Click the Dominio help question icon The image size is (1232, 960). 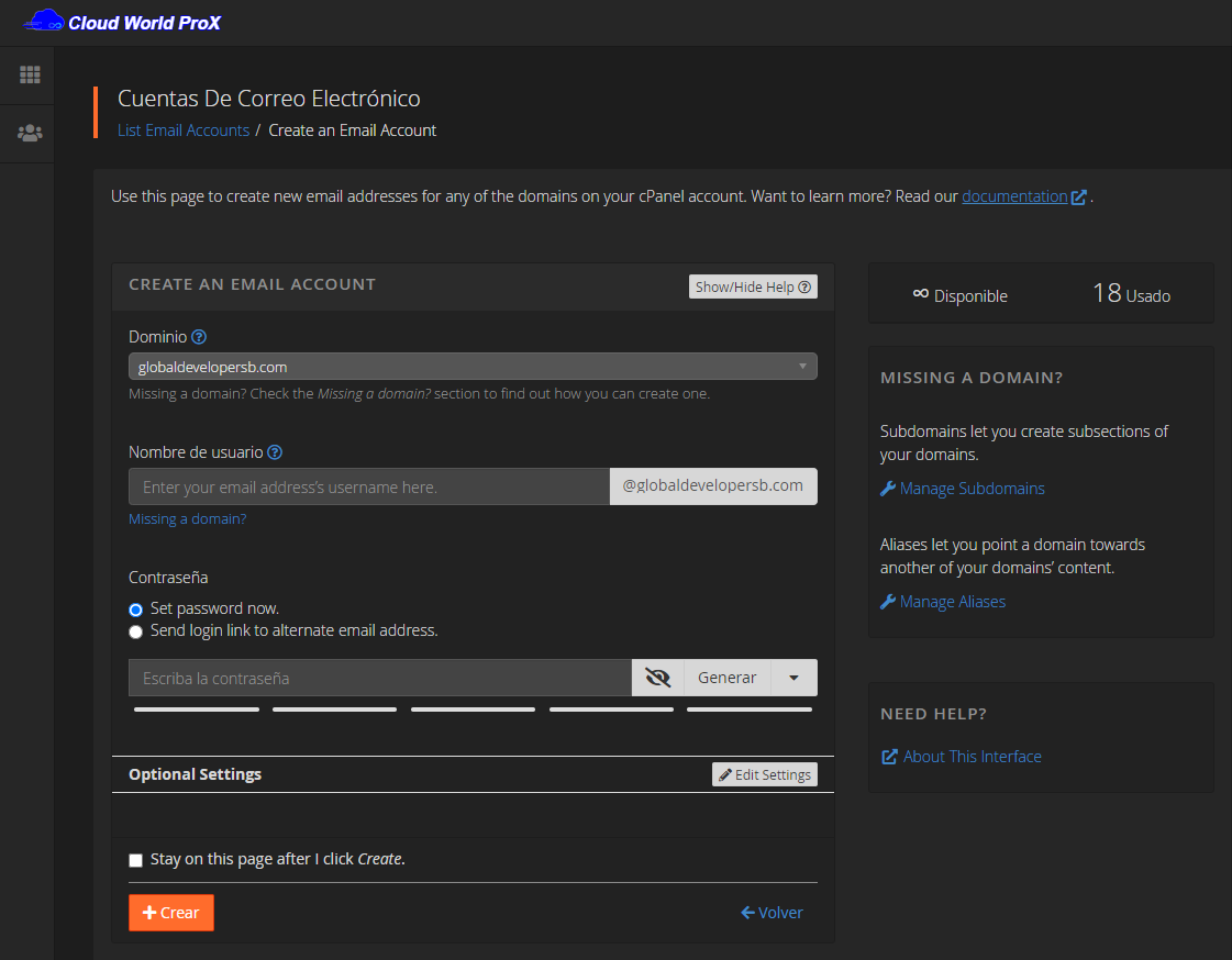(199, 337)
